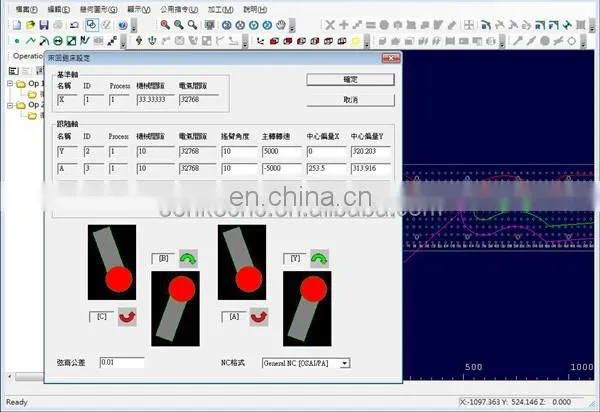The width and height of the screenshot is (600, 412).
Task: Click the red rotate arrow next to [A]
Action: coord(259,317)
